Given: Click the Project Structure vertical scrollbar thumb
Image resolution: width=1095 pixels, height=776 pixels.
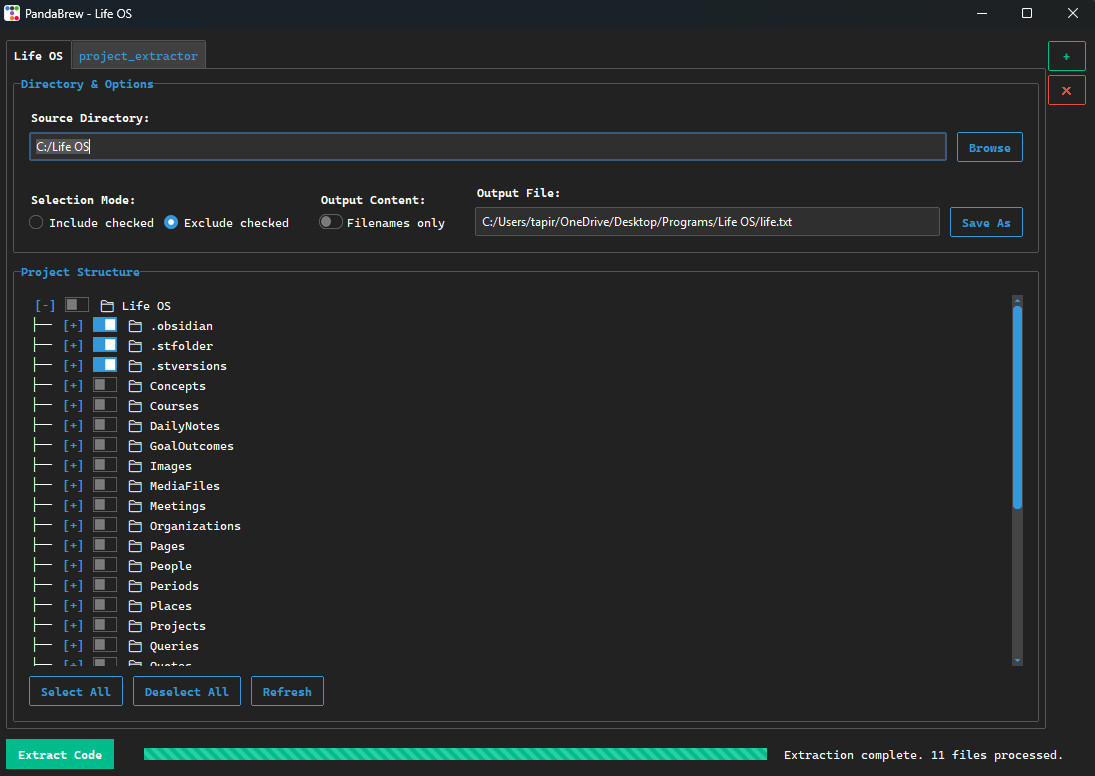Looking at the screenshot, I should coord(1017,408).
